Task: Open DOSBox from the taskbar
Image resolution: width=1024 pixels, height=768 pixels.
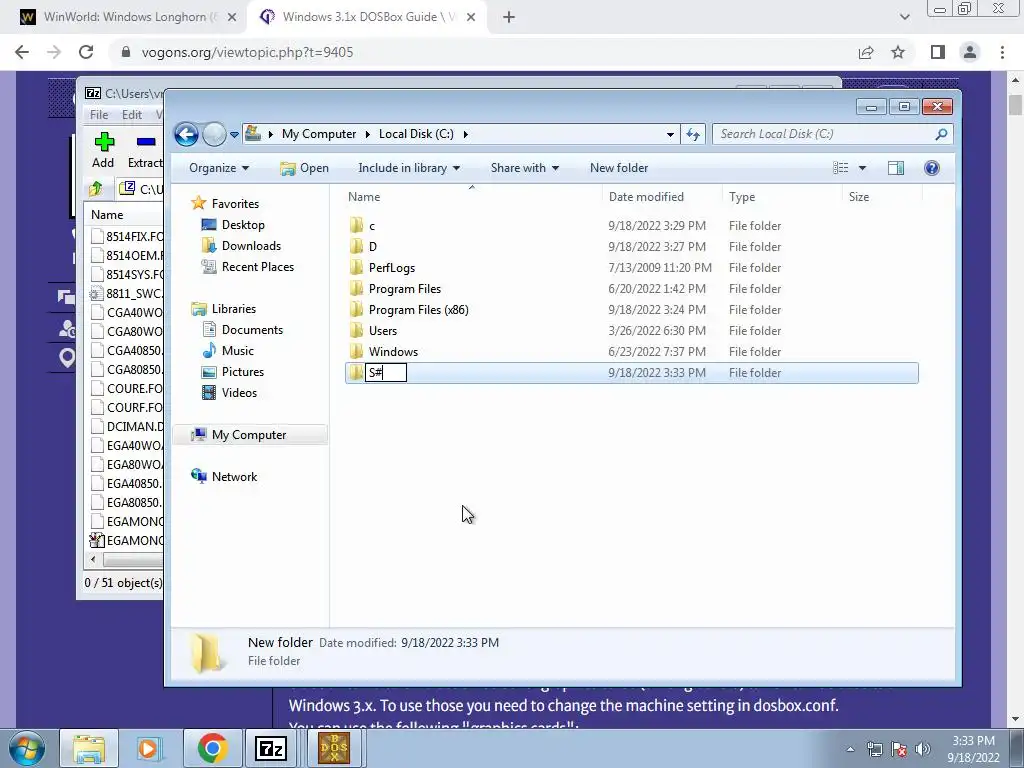Action: click(334, 748)
